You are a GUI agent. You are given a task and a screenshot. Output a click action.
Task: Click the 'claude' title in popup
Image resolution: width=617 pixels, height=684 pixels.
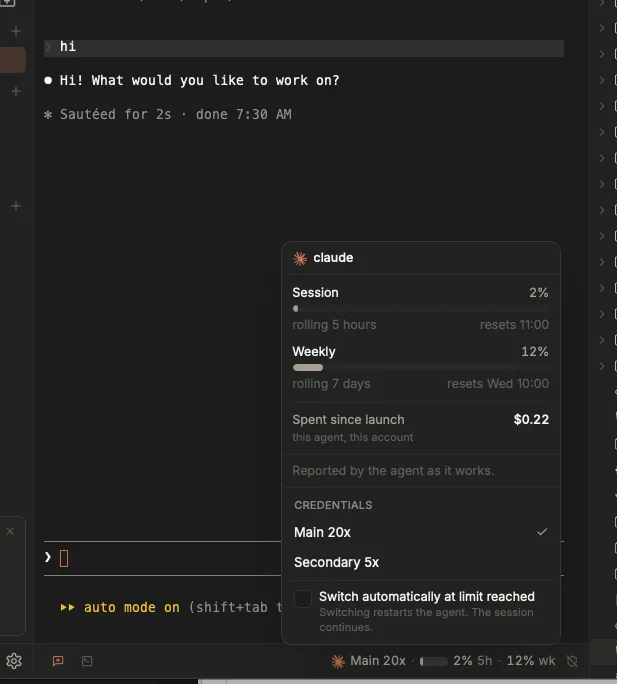[333, 258]
